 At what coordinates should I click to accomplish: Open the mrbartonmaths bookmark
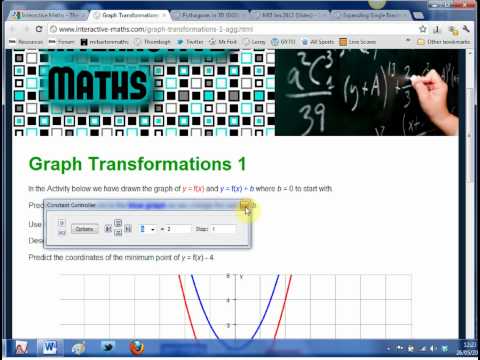[x=105, y=42]
